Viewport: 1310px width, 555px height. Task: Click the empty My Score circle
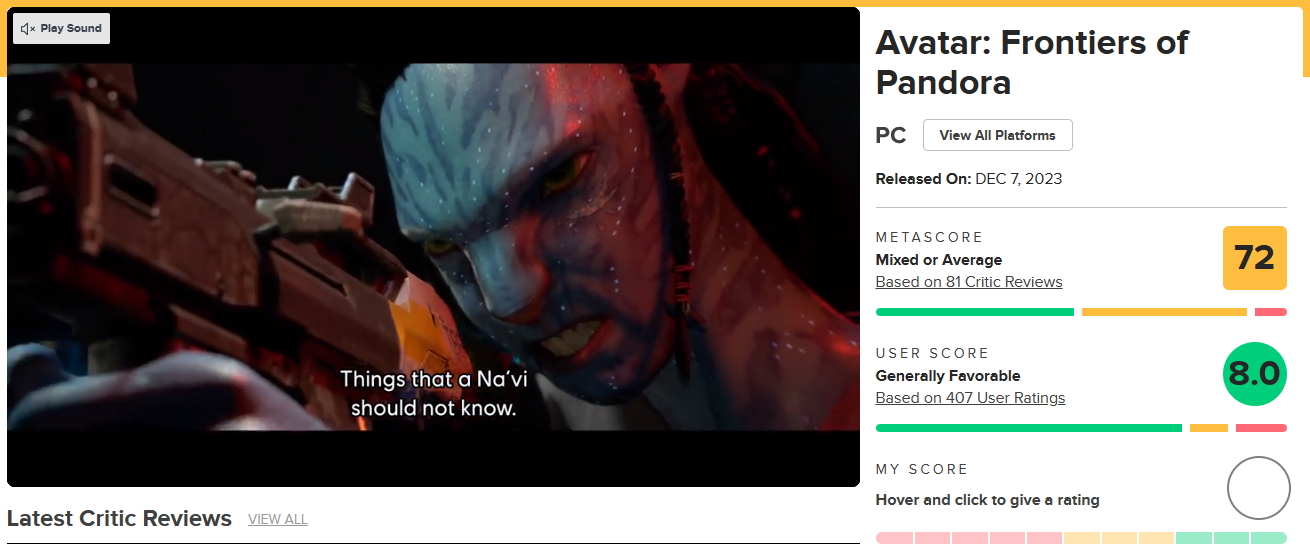point(1259,488)
